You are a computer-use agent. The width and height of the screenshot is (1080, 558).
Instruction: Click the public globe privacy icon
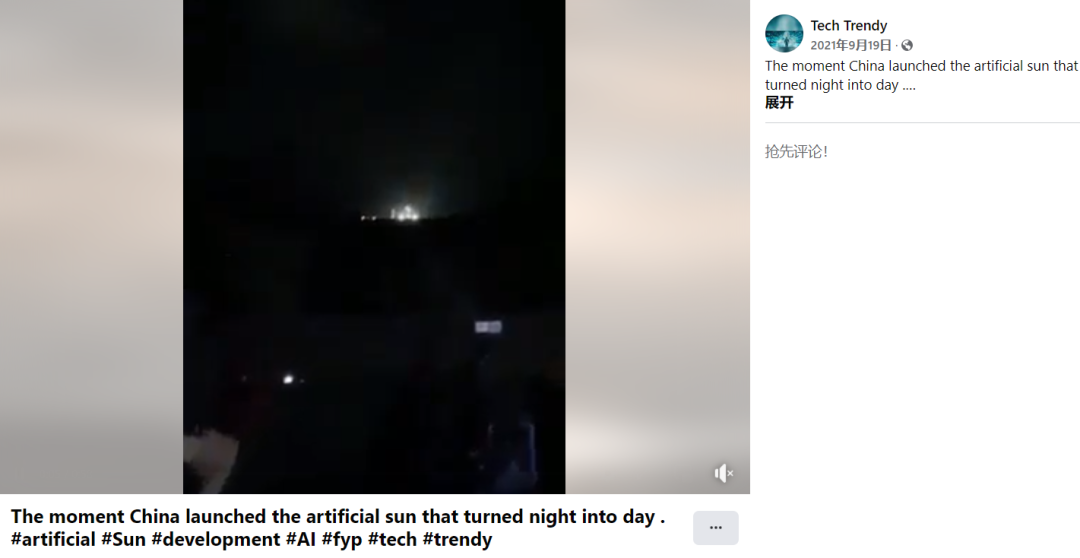907,45
